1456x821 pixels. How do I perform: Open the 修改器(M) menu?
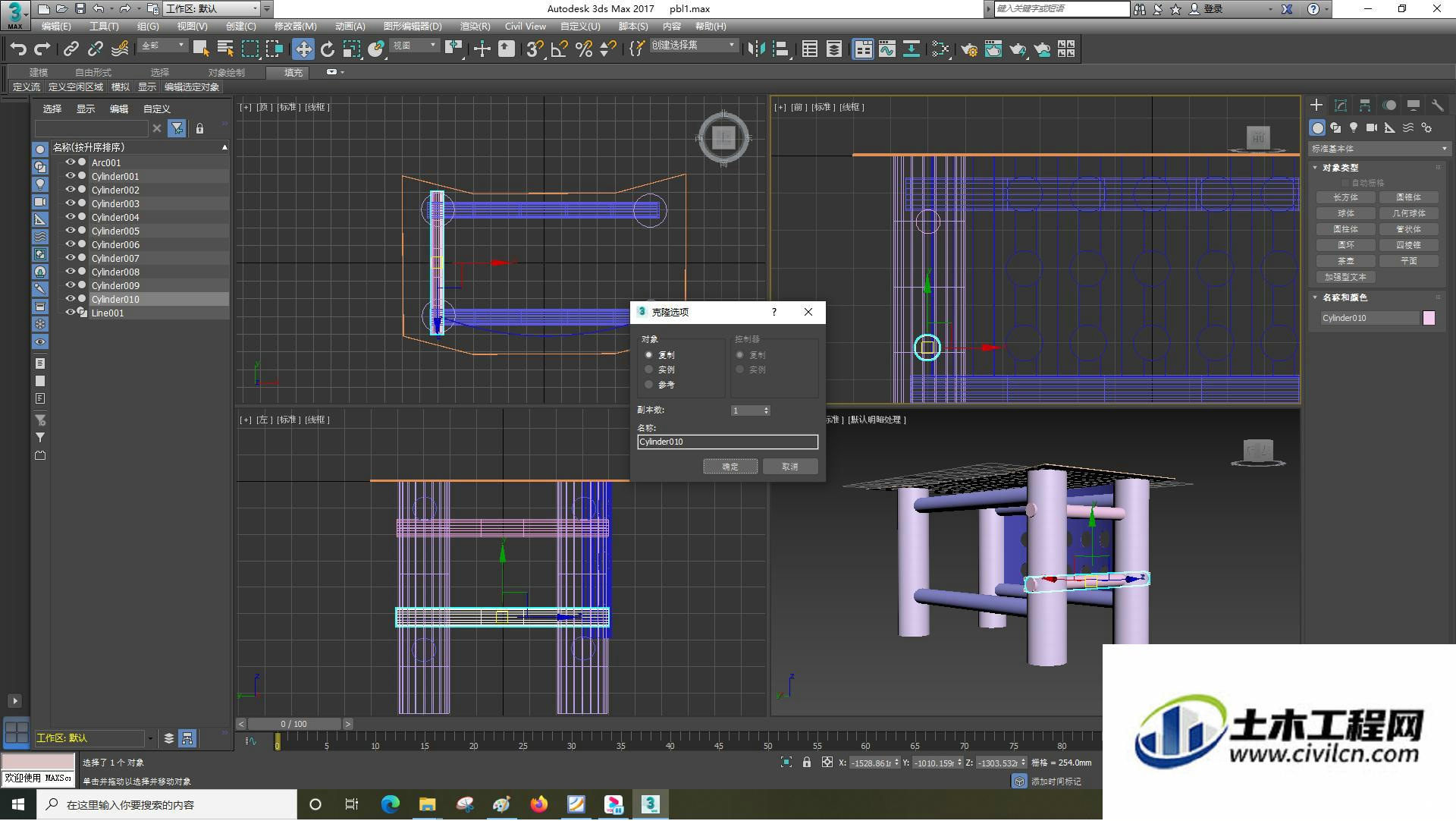pos(295,27)
